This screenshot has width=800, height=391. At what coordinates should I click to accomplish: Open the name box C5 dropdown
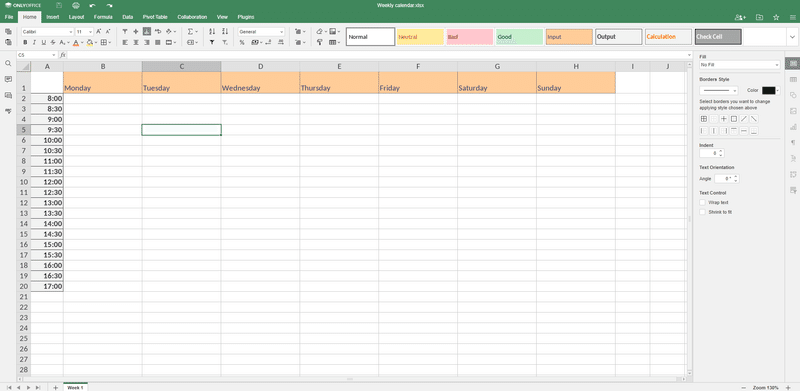54,55
